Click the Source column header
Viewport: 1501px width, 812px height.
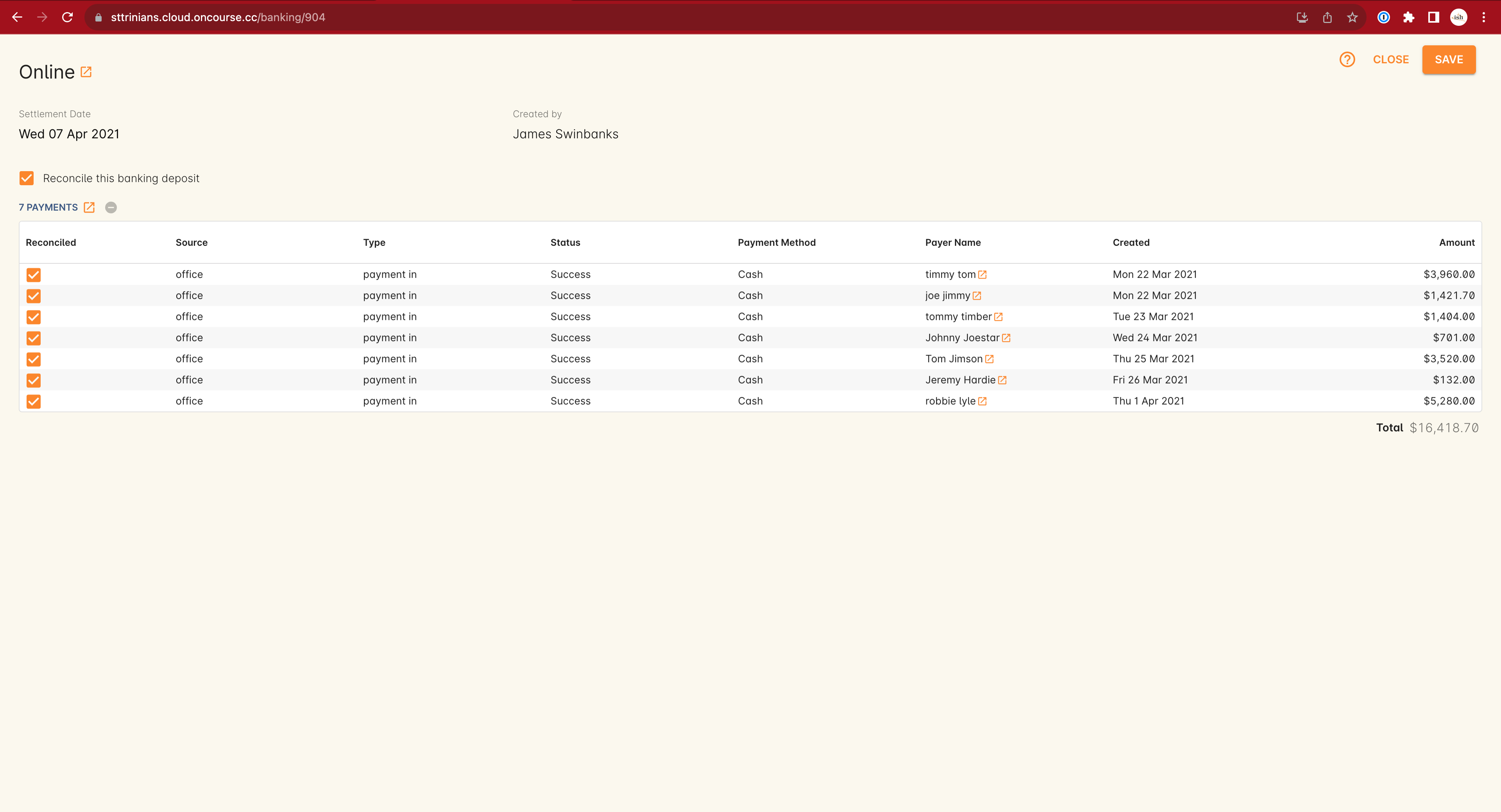pos(191,242)
